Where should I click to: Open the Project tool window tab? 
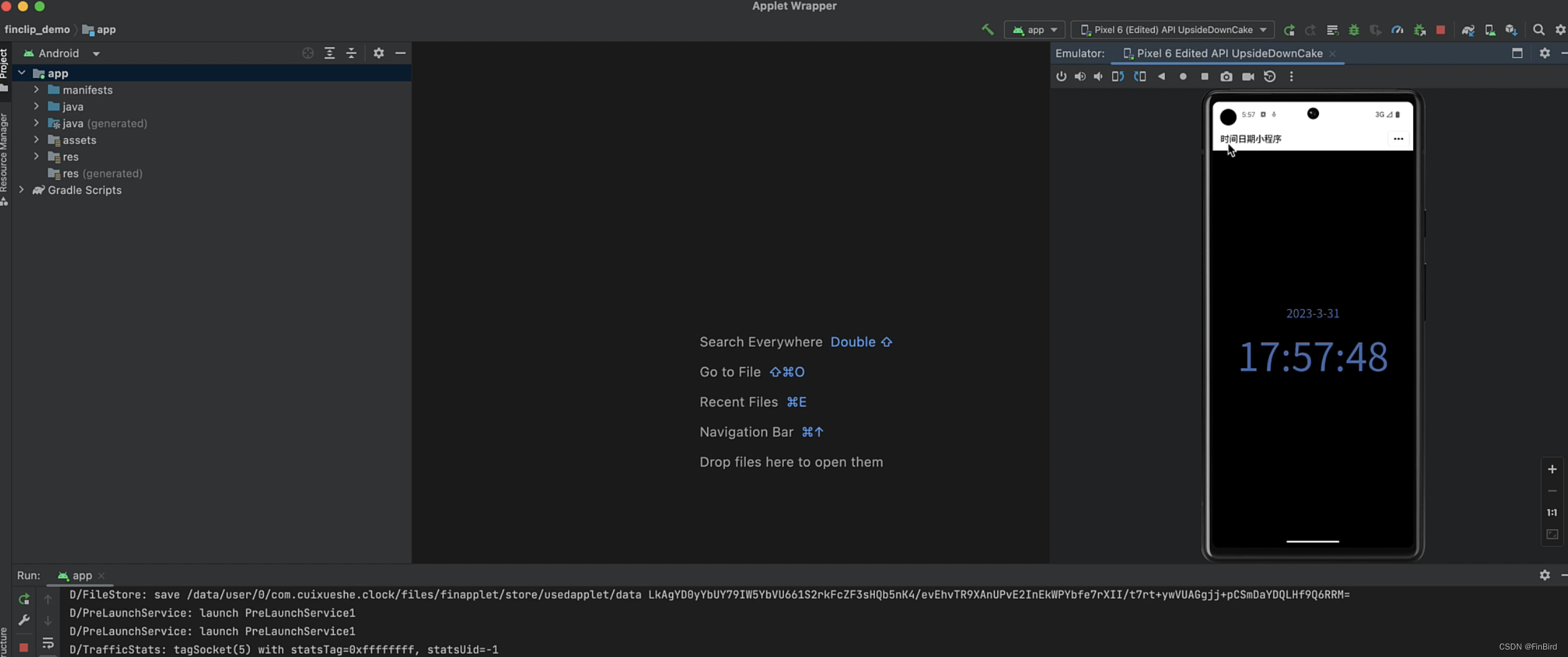(4, 69)
